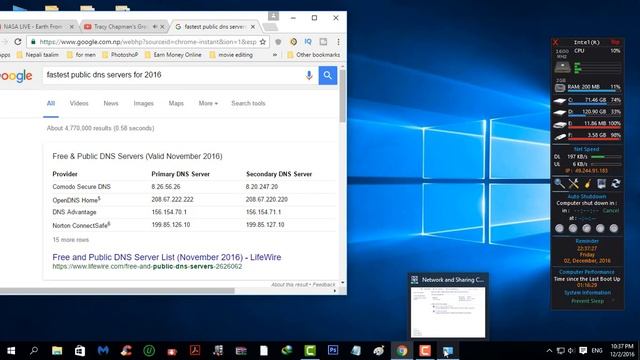Open movie editing bookmarks folder
Screen dimensions: 640x360
tap(231, 55)
